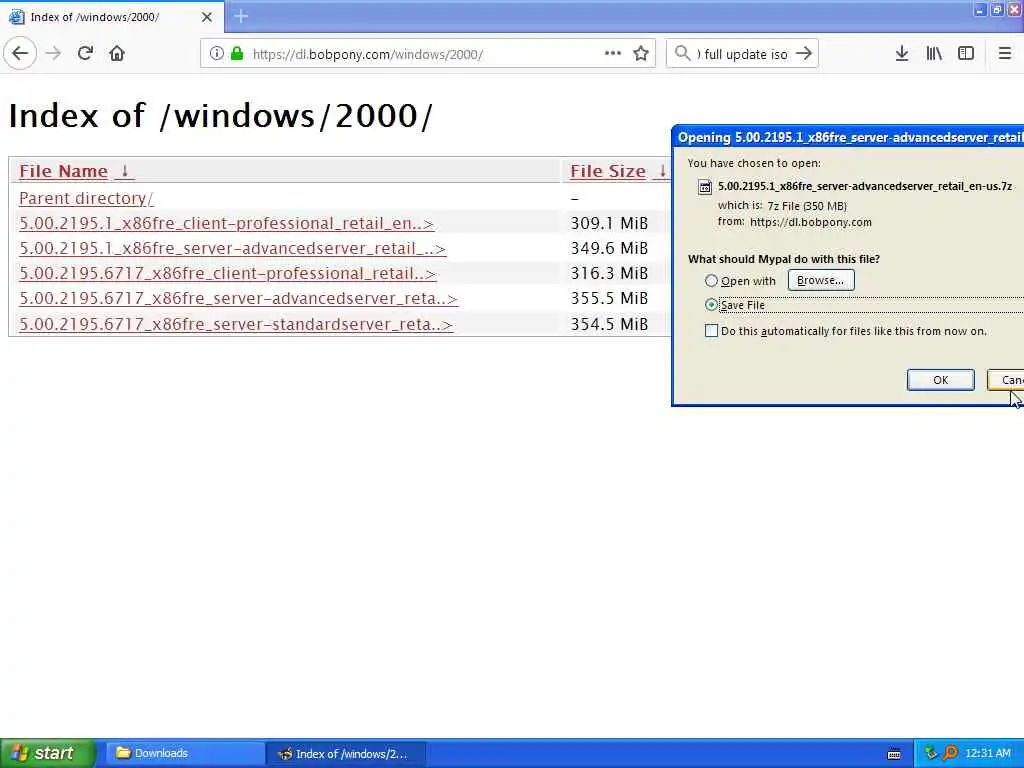The height and width of the screenshot is (768, 1024).
Task: Click the search magnifier icon
Action: point(682,54)
